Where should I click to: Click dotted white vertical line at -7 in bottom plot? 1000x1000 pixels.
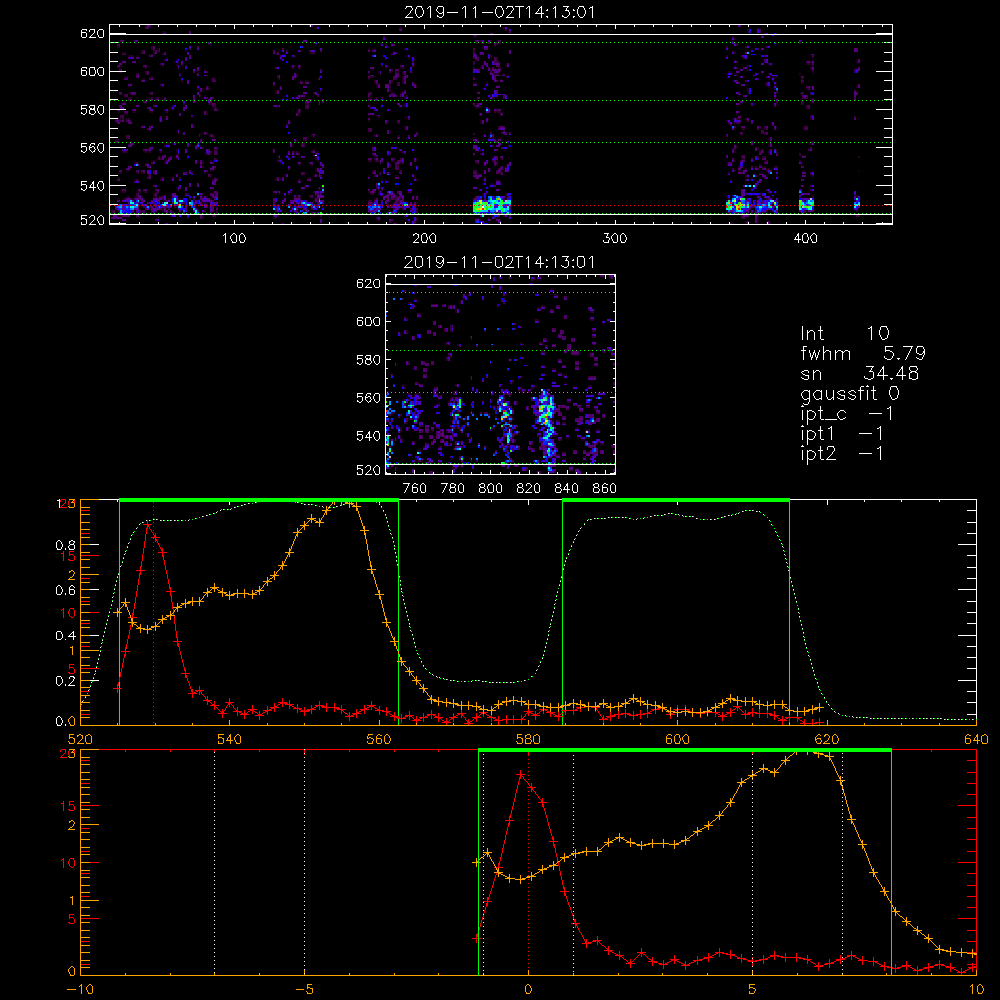tap(214, 862)
